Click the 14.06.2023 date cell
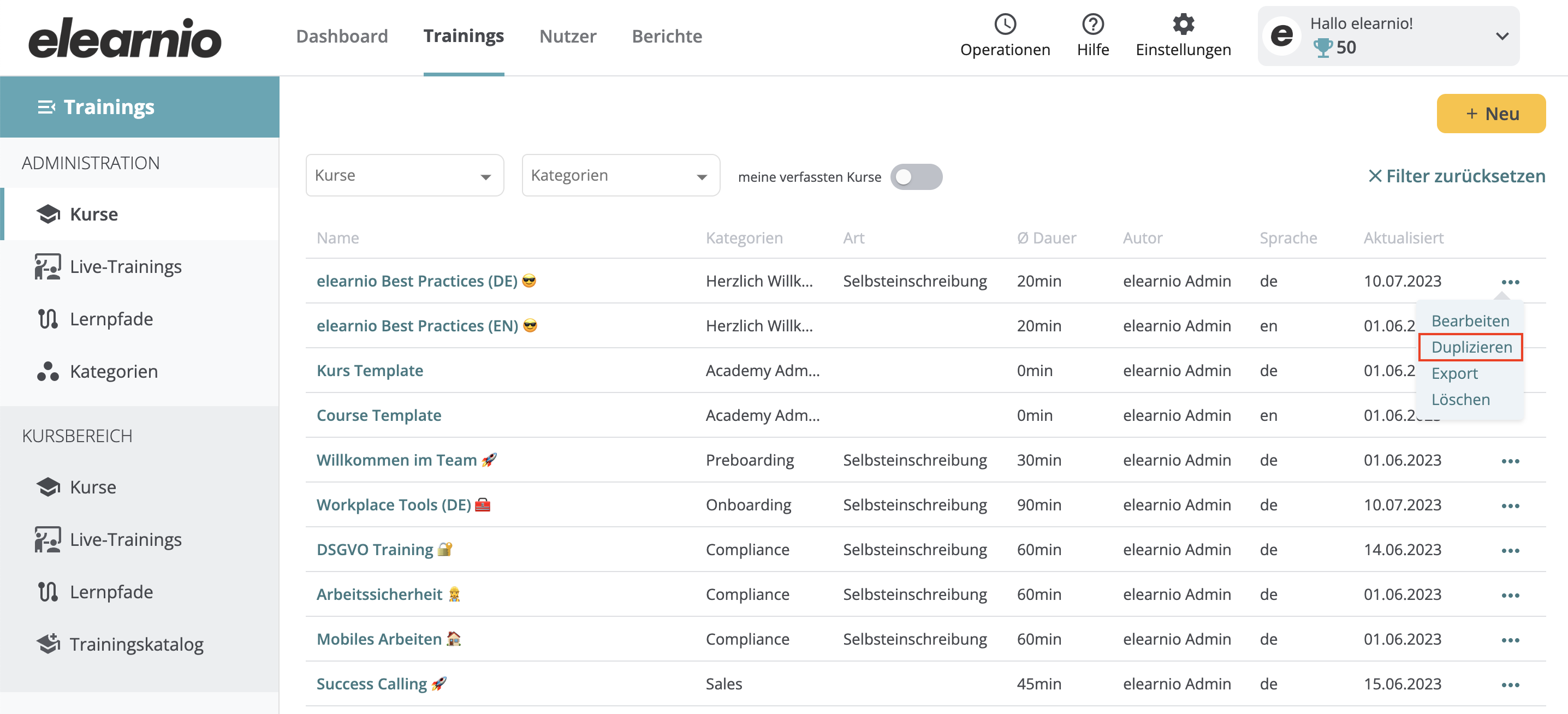 coord(1403,550)
